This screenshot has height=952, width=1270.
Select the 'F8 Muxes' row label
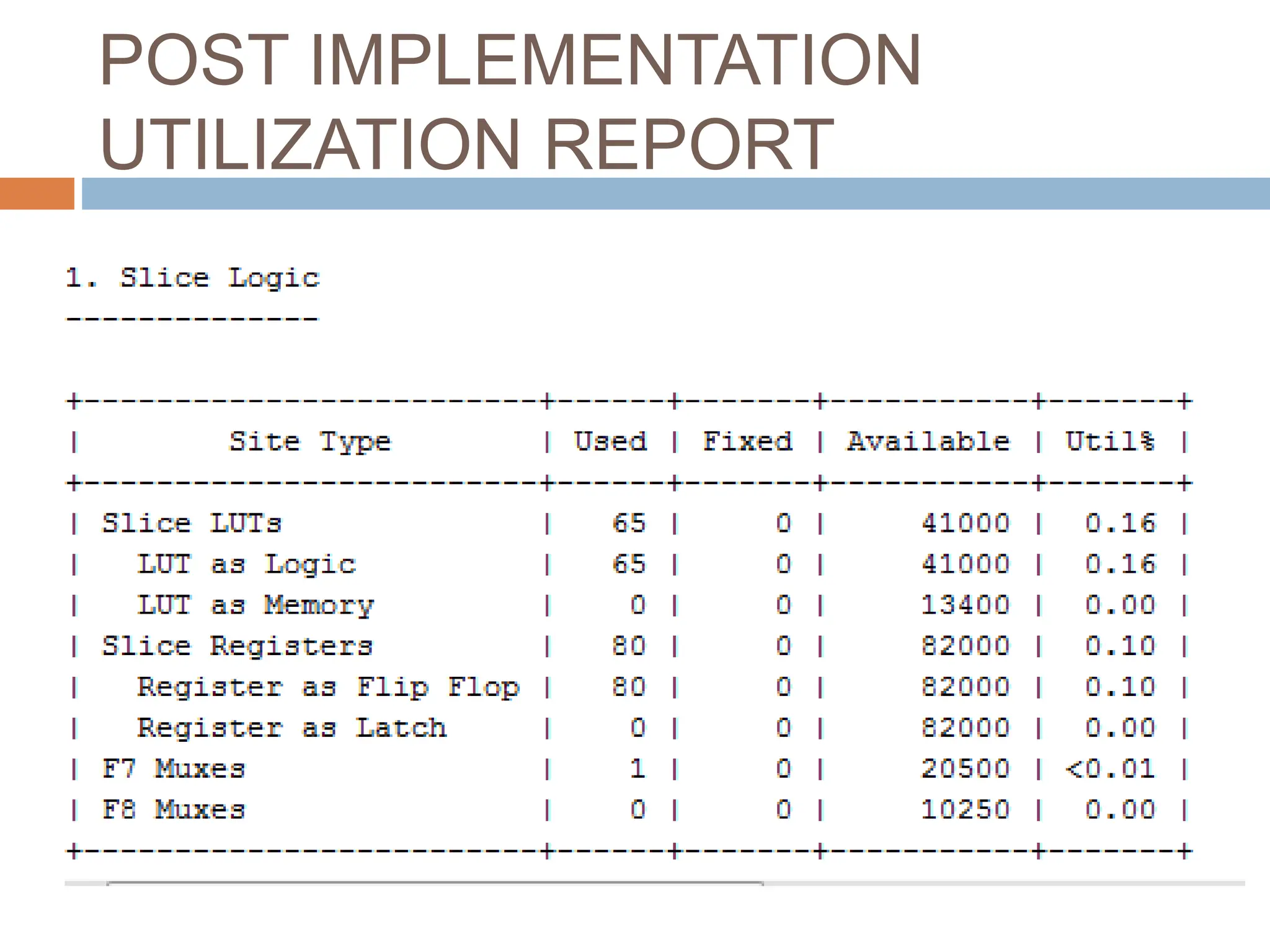click(x=174, y=810)
